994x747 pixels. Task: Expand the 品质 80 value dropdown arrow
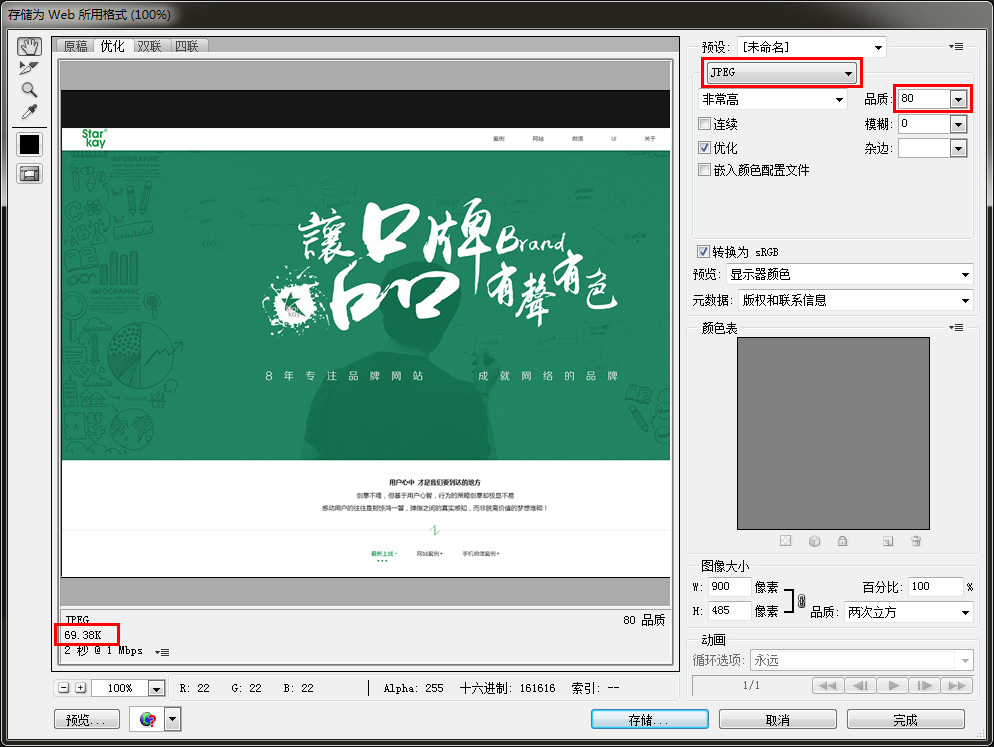coord(958,99)
